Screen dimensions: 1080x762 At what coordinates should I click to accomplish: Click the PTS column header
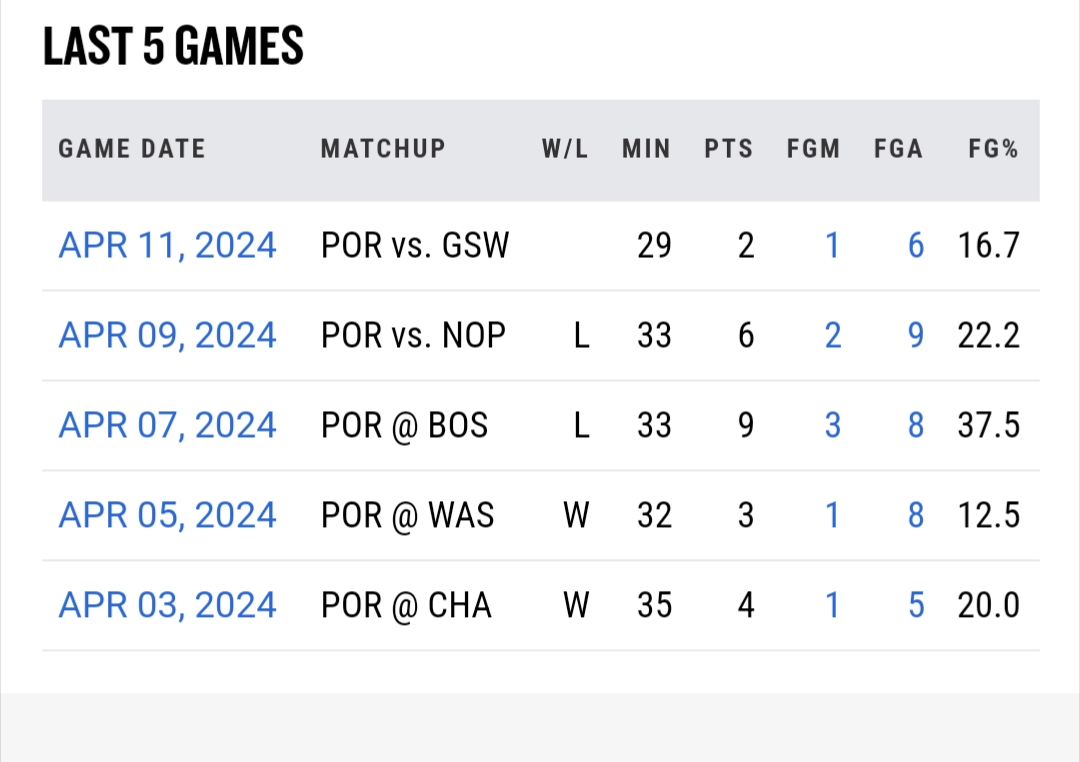729,150
